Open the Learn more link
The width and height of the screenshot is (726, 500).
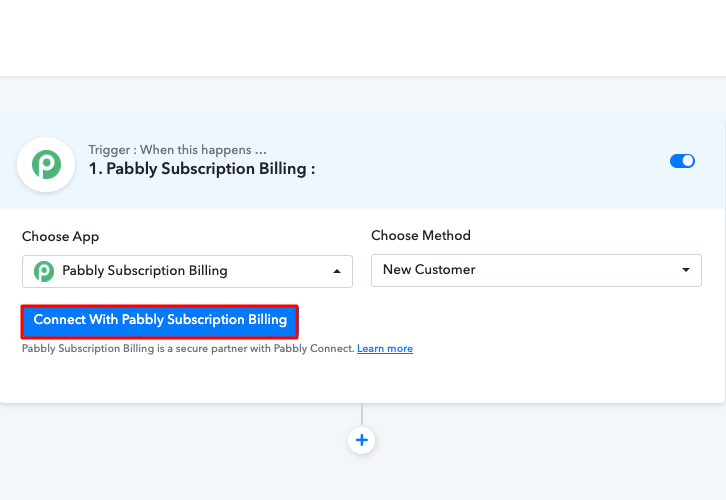[x=385, y=349]
